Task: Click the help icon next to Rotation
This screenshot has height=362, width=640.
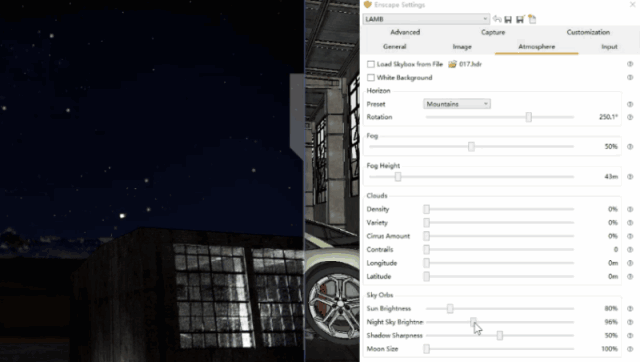Action: coord(630,117)
